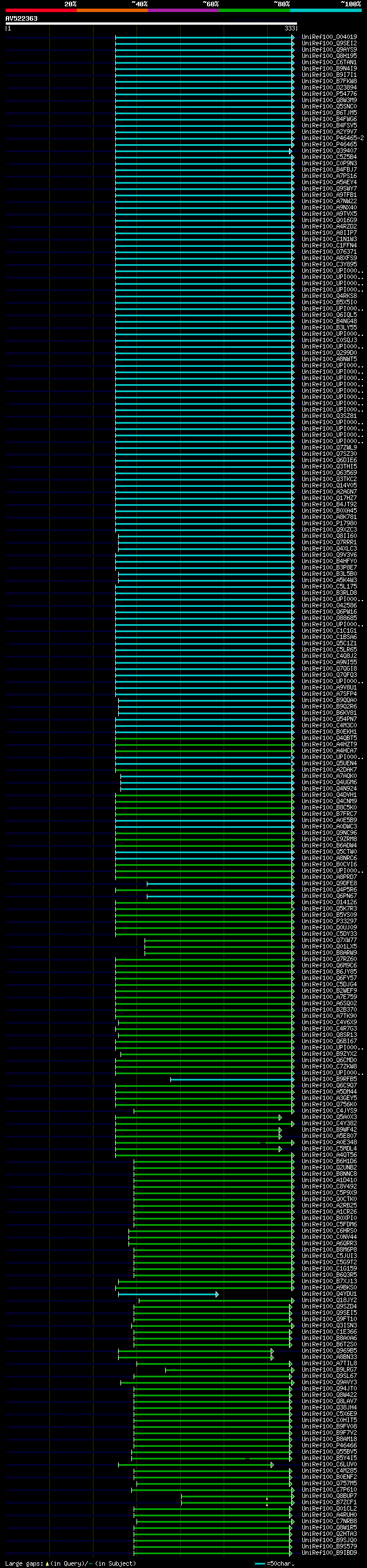Open hit UniRef100_P54776
The height and width of the screenshot is (1568, 367).
pos(329,94)
